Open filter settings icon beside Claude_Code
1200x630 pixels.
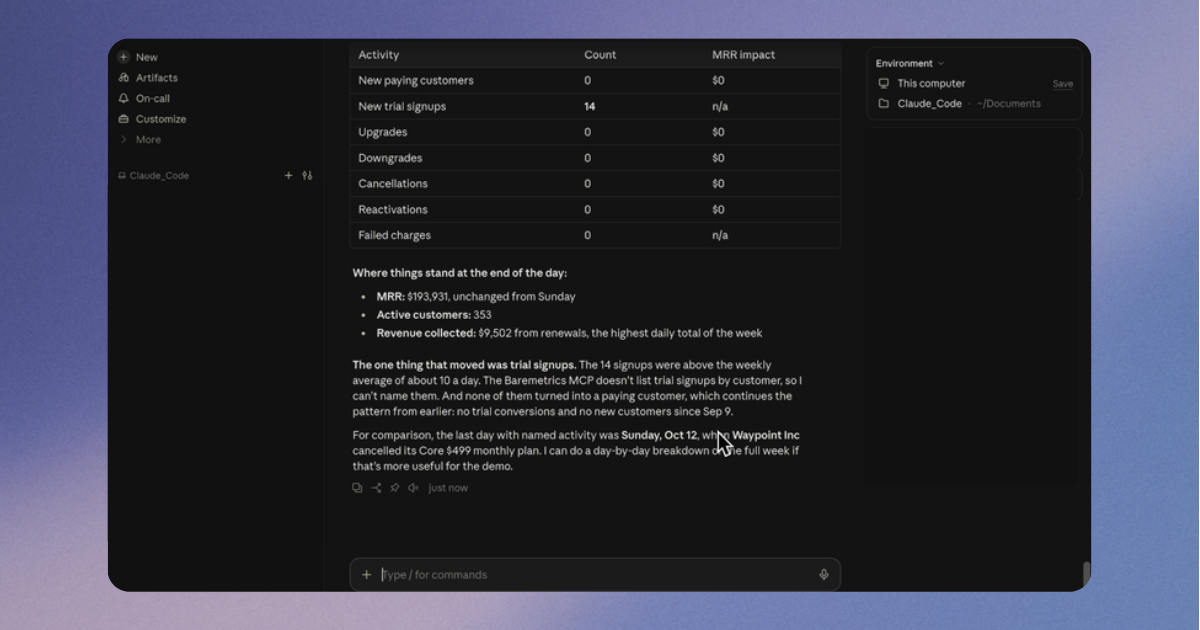coord(307,175)
